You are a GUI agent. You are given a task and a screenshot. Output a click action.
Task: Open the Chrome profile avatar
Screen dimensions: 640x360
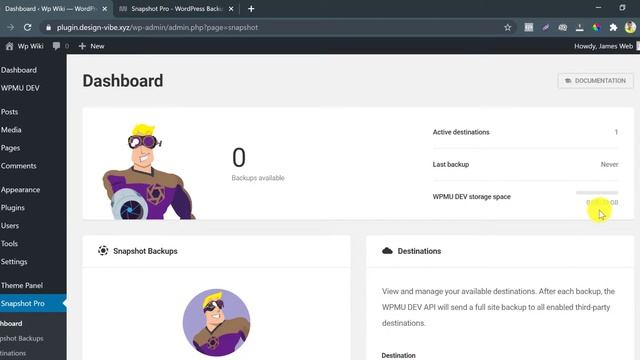click(x=630, y=27)
